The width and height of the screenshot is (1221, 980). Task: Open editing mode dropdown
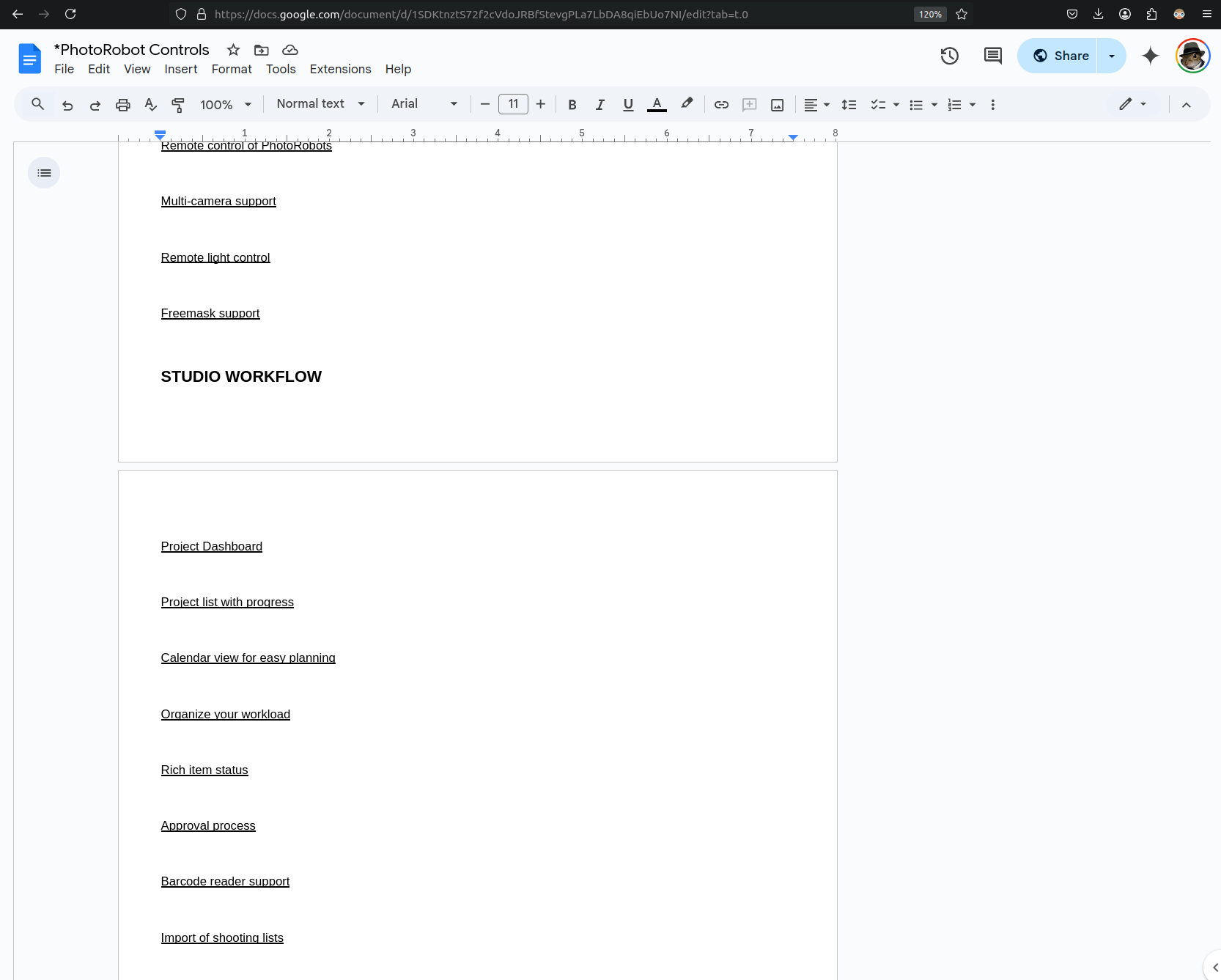(x=1132, y=104)
